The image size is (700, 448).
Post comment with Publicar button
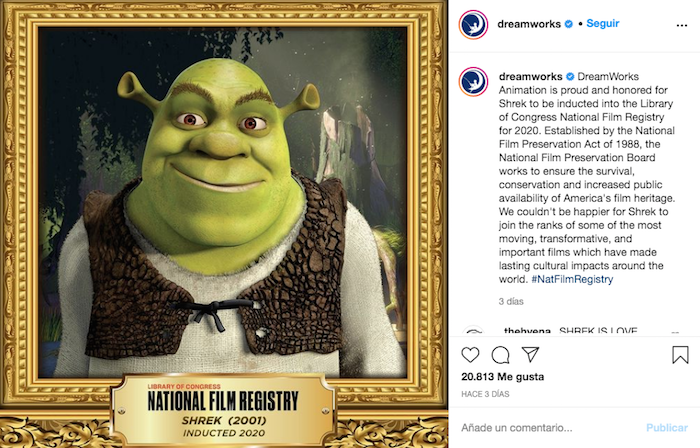[x=667, y=427]
